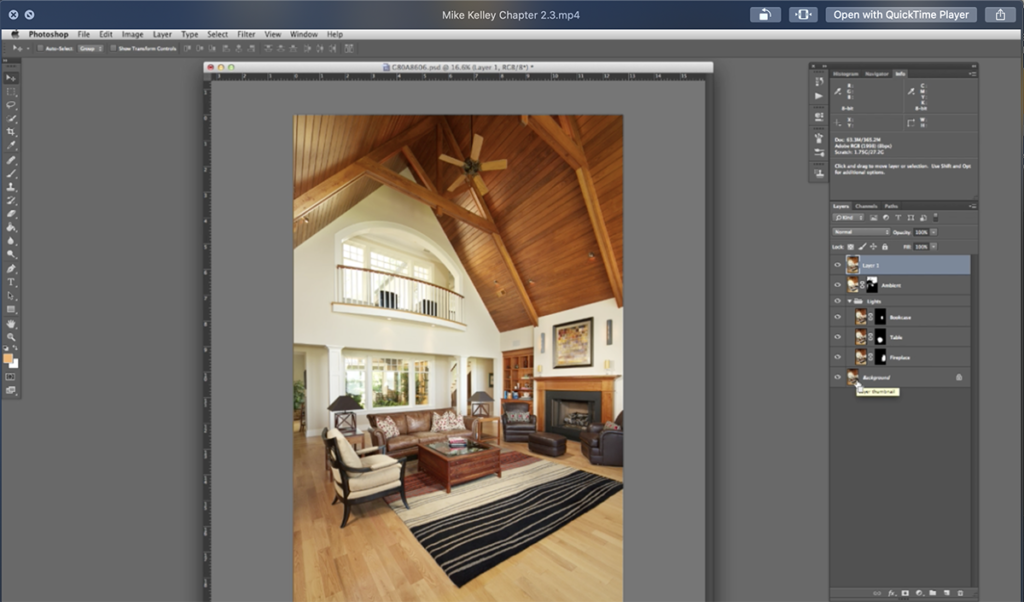Activate the Zoom tool

pyautogui.click(x=12, y=338)
